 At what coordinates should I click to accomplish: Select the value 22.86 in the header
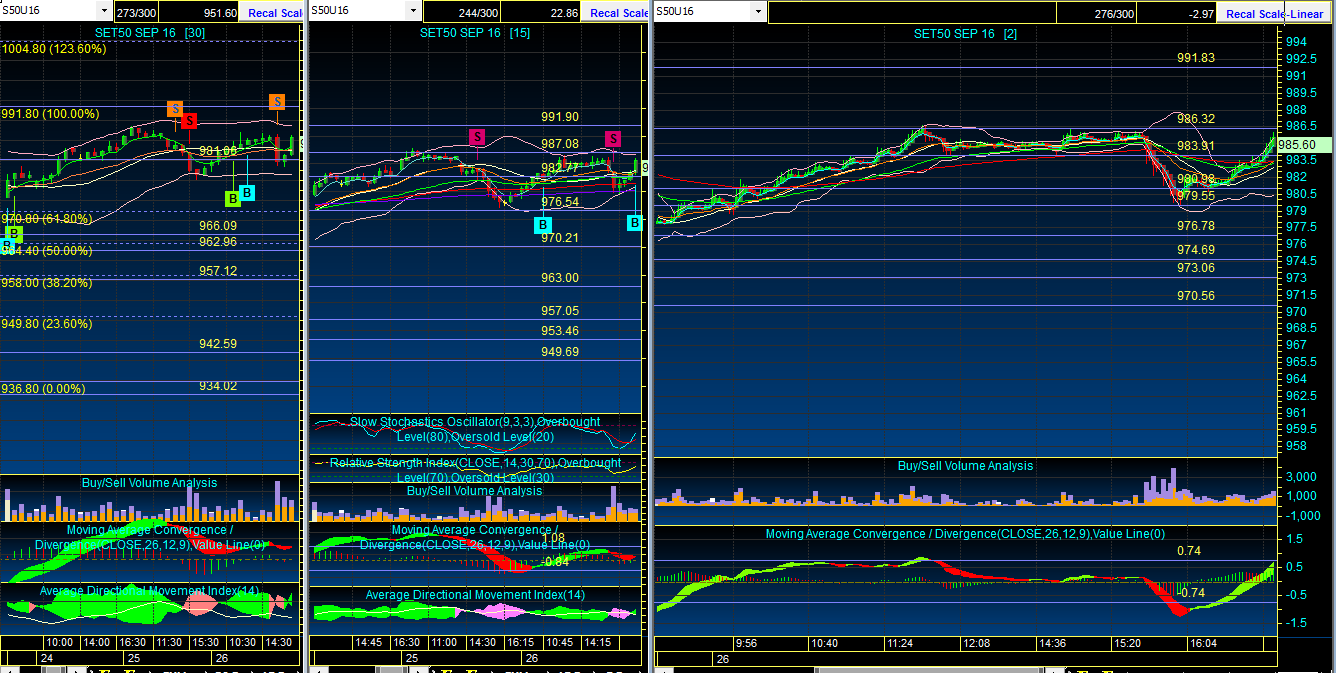pos(565,13)
